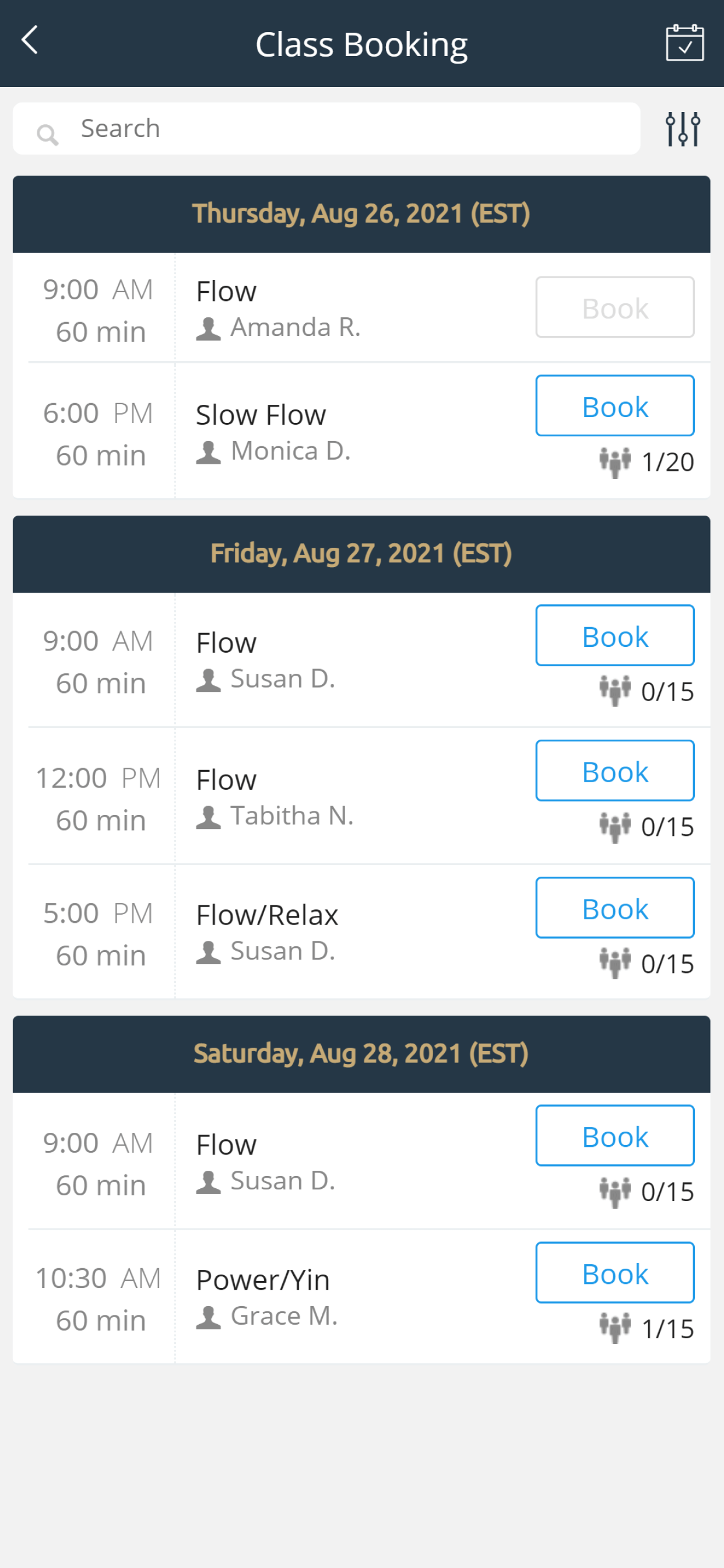This screenshot has height=1568, width=724.
Task: Open the Power/Yin class details
Action: pos(263,1279)
